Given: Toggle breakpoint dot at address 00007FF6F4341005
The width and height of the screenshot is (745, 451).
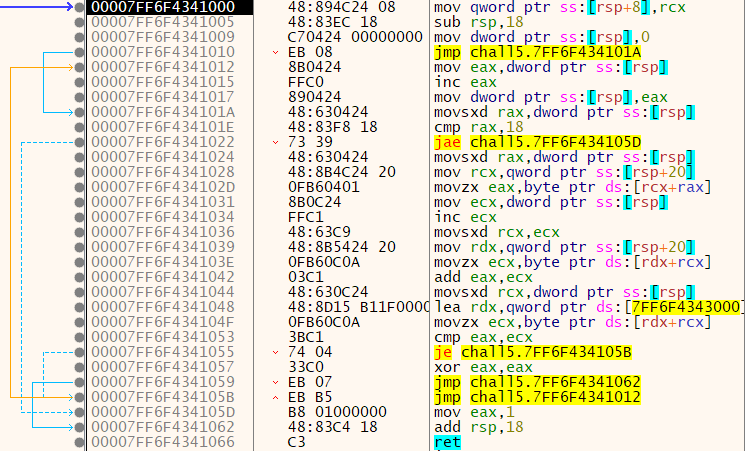Looking at the screenshot, I should pos(79,22).
